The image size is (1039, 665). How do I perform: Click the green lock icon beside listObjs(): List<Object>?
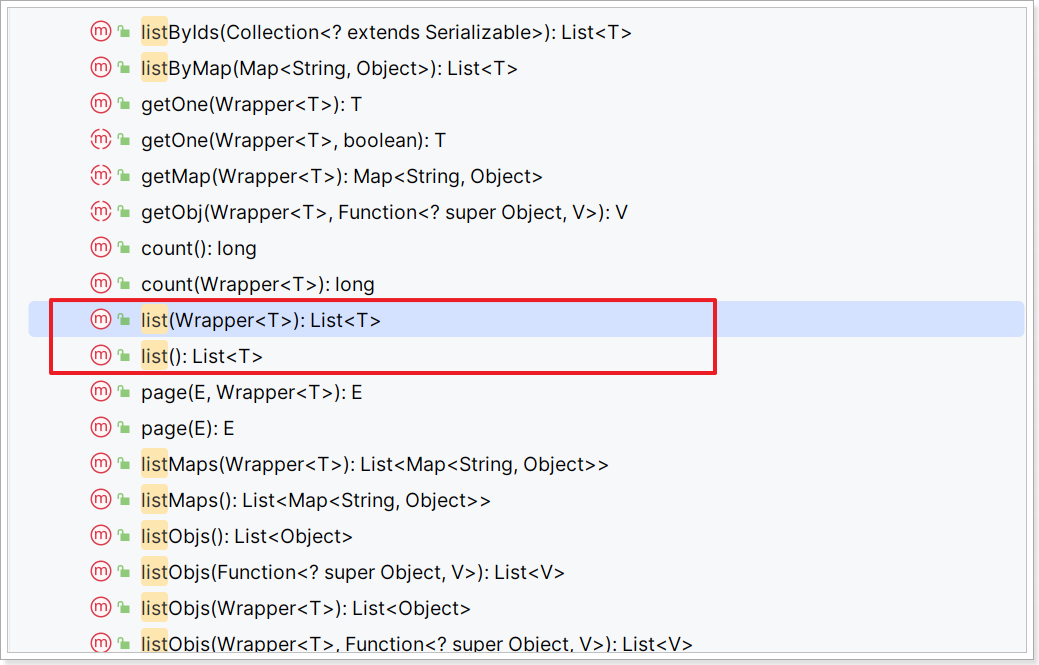124,536
